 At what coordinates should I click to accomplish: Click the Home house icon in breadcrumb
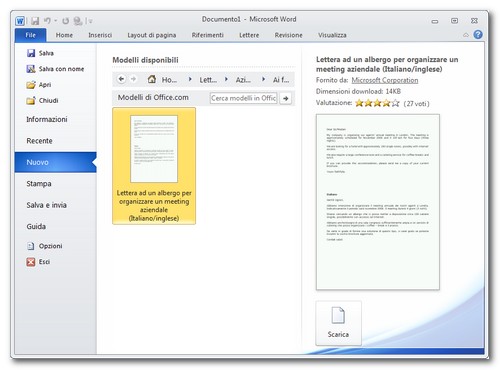tap(152, 79)
